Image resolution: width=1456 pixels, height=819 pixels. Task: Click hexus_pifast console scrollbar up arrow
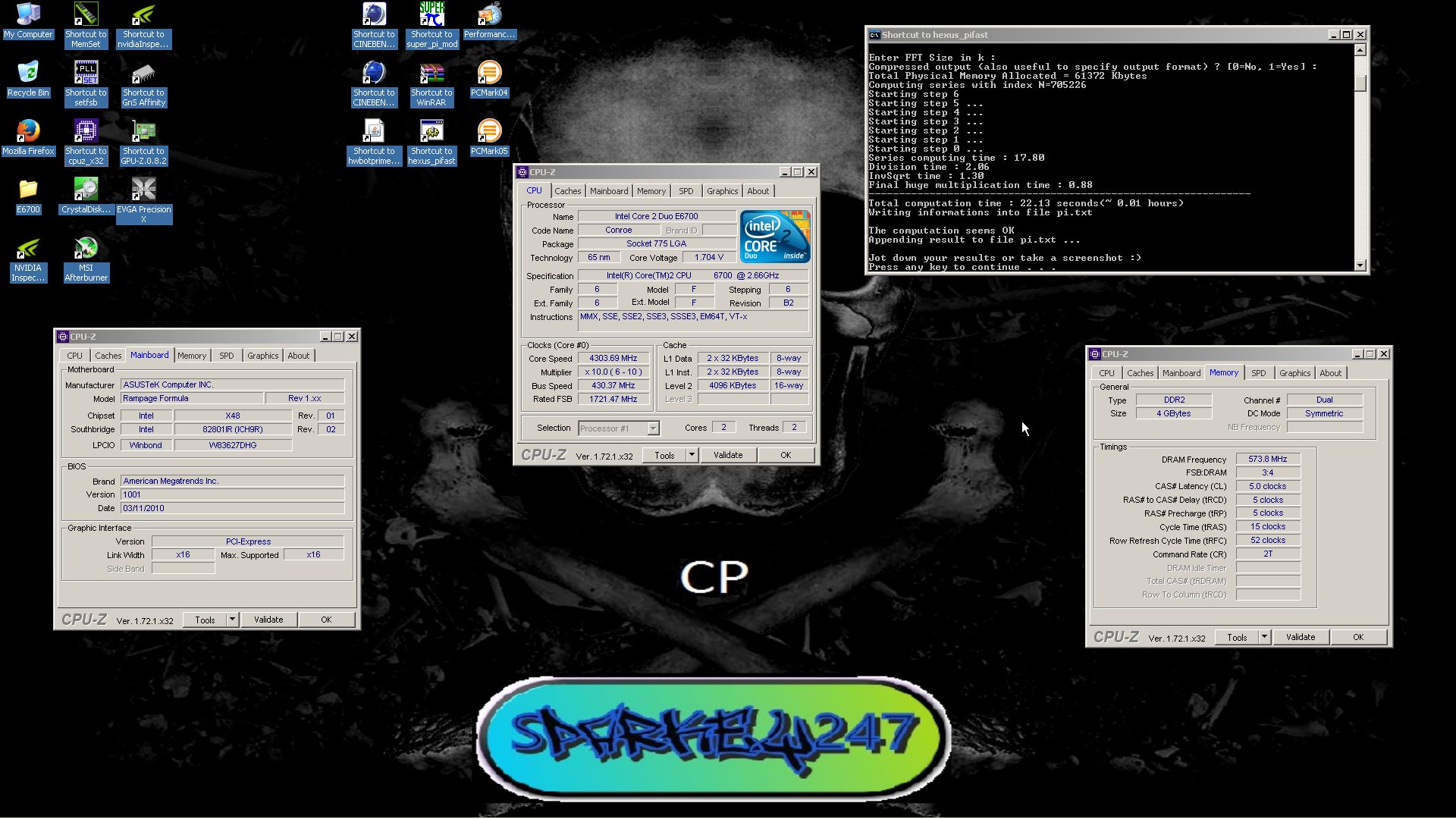[x=1360, y=50]
